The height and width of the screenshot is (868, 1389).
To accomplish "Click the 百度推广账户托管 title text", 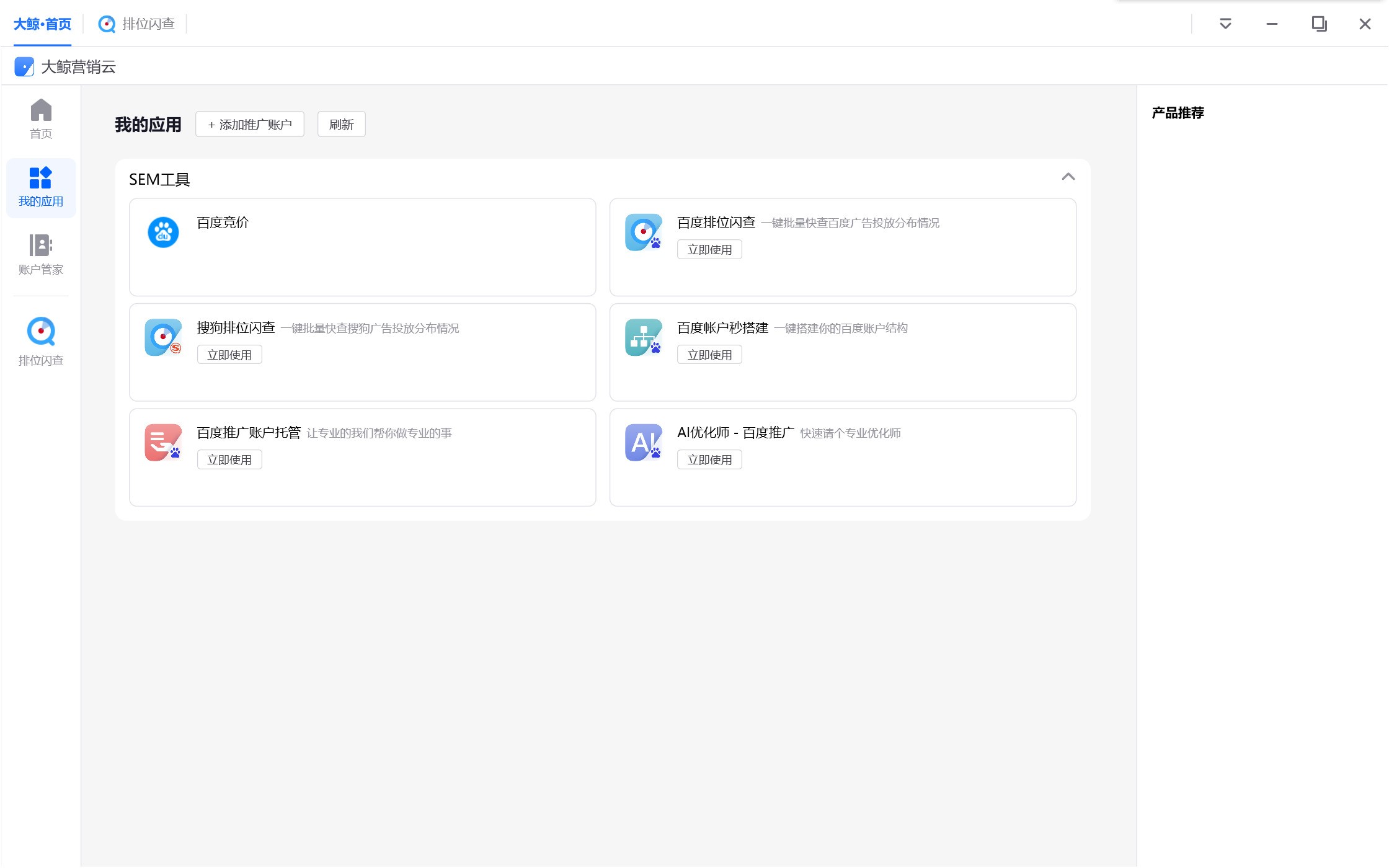I will [249, 432].
